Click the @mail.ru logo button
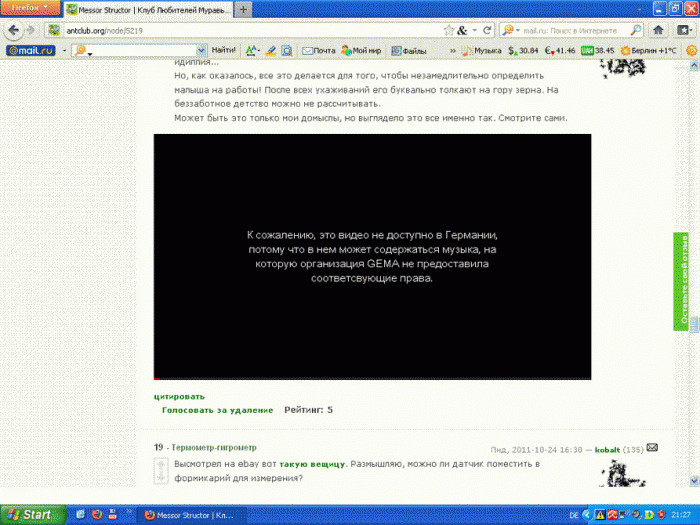 point(31,49)
